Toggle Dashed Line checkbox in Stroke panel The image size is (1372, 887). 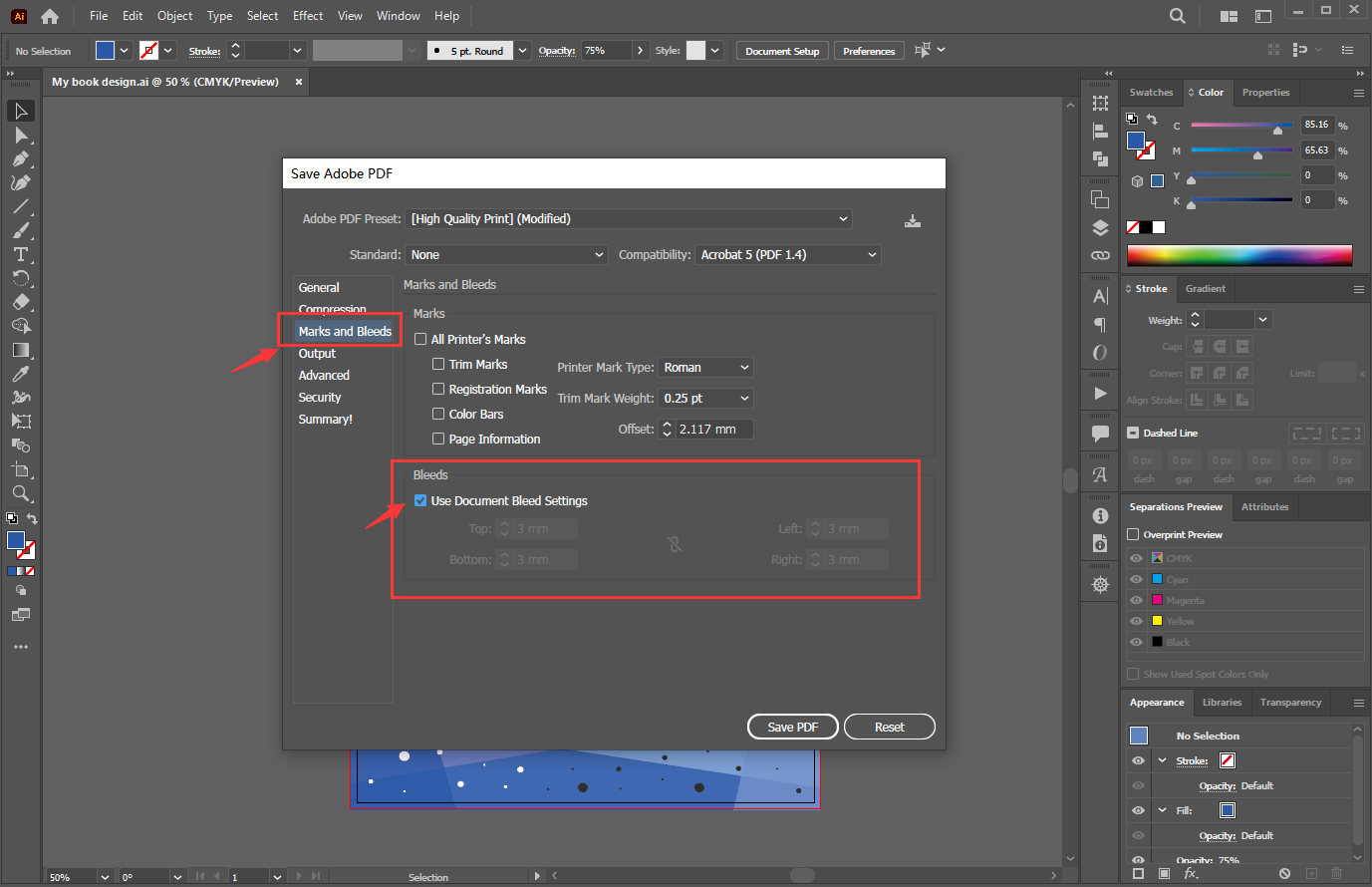1133,433
